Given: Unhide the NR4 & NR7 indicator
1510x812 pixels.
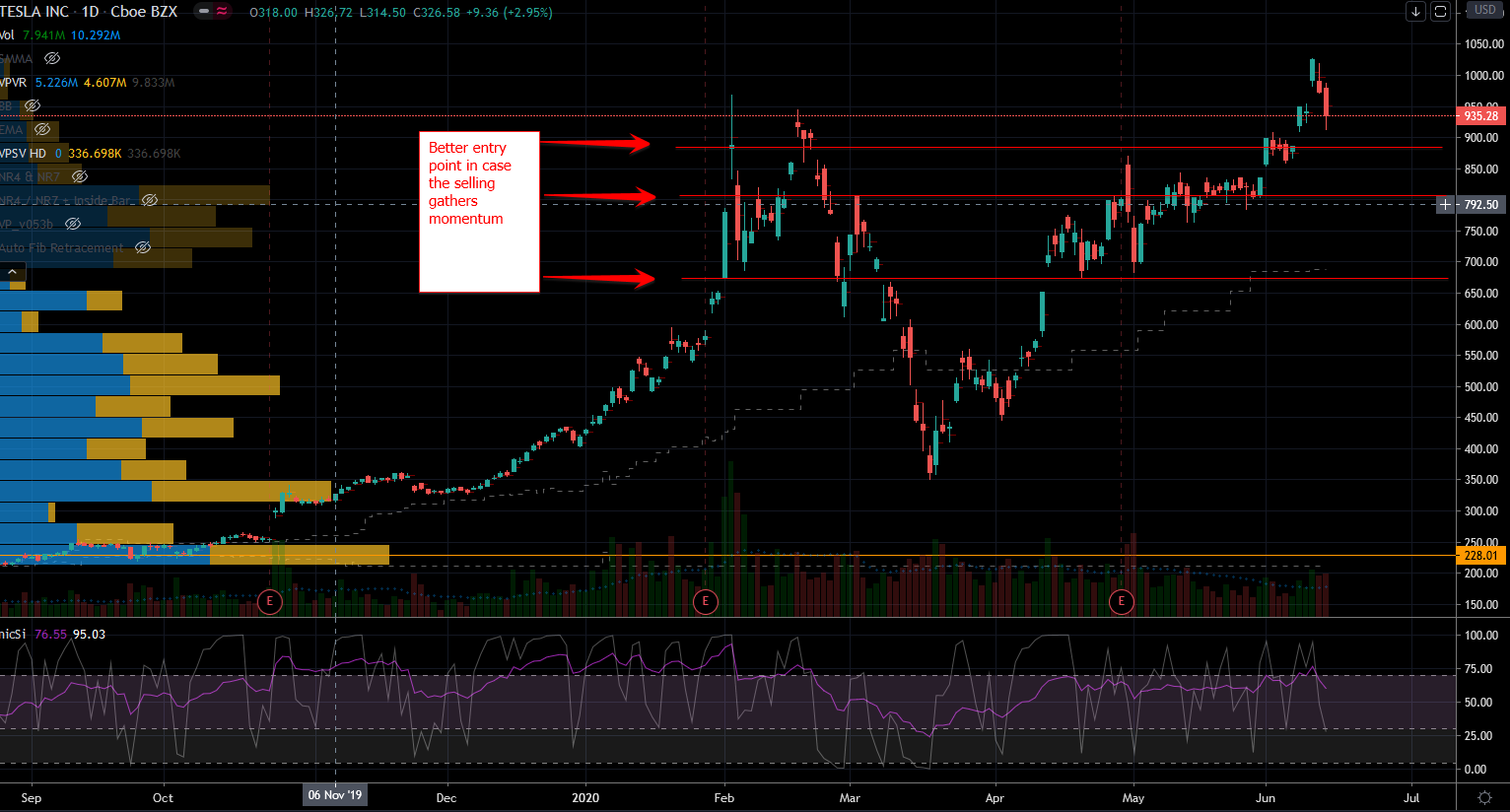Looking at the screenshot, I should coord(80,176).
